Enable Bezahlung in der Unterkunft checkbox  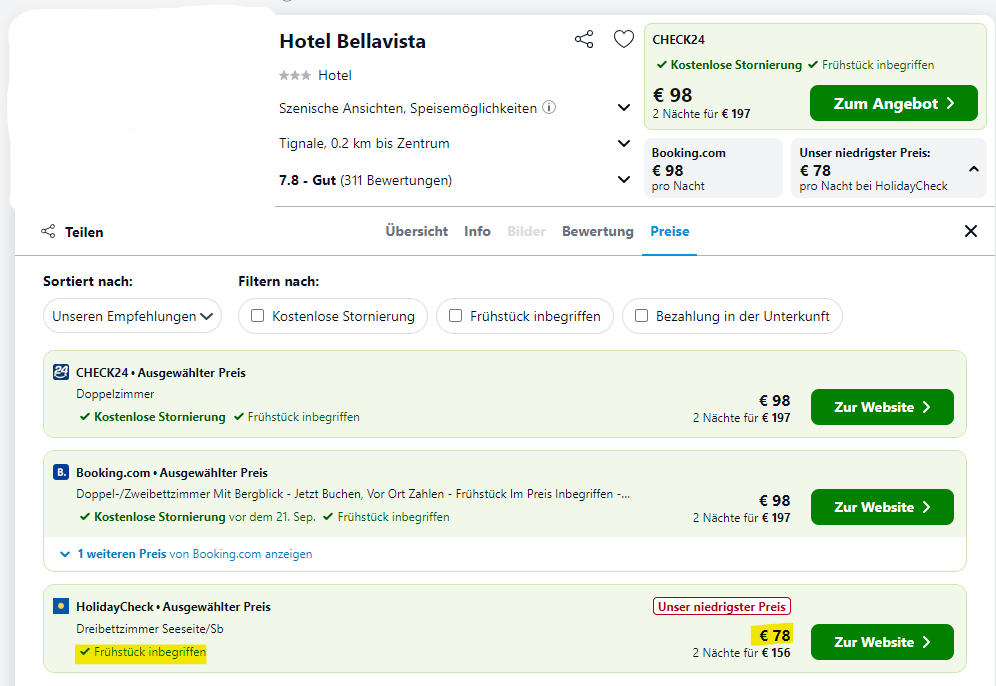[x=642, y=316]
